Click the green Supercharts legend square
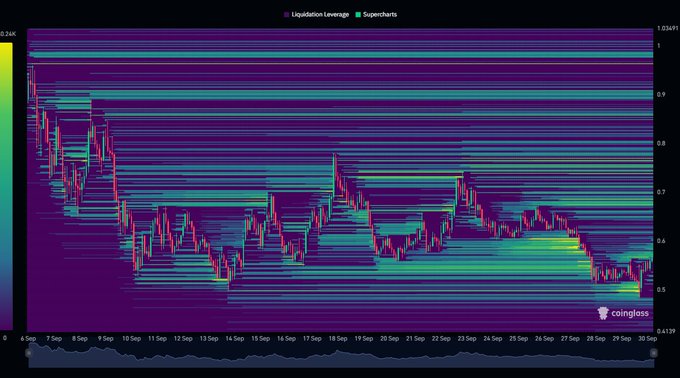680x378 pixels. click(358, 15)
